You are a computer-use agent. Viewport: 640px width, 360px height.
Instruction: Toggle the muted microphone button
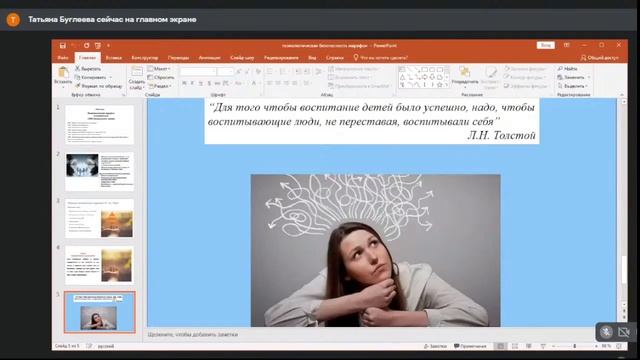tap(607, 332)
